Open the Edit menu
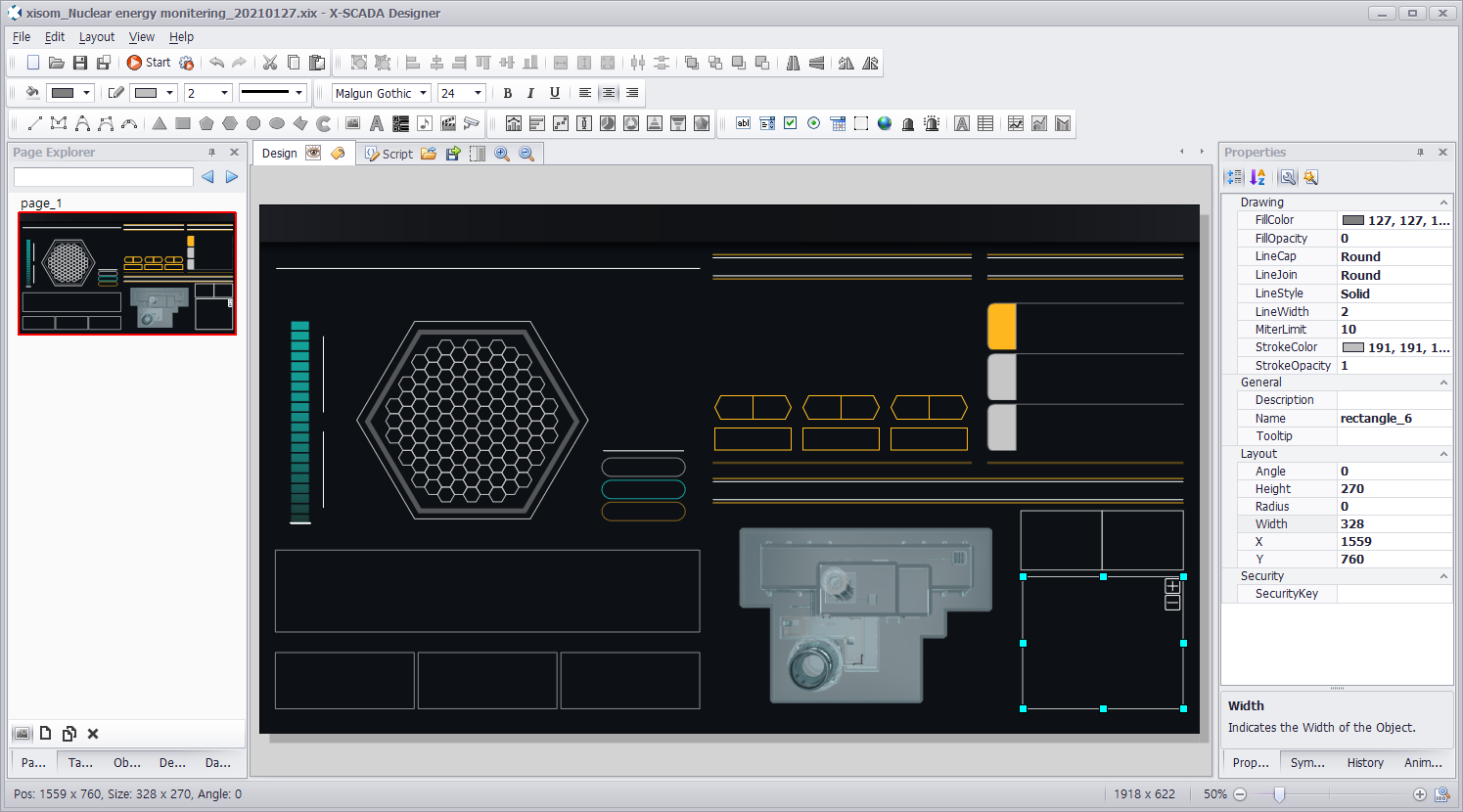1463x812 pixels. tap(55, 37)
